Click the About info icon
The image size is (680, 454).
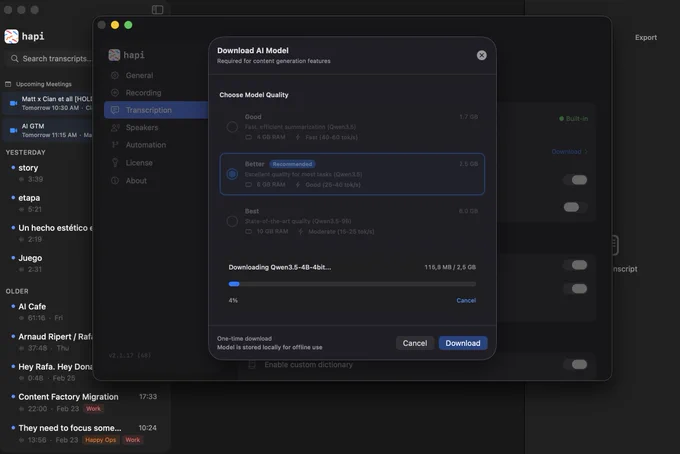tap(115, 180)
